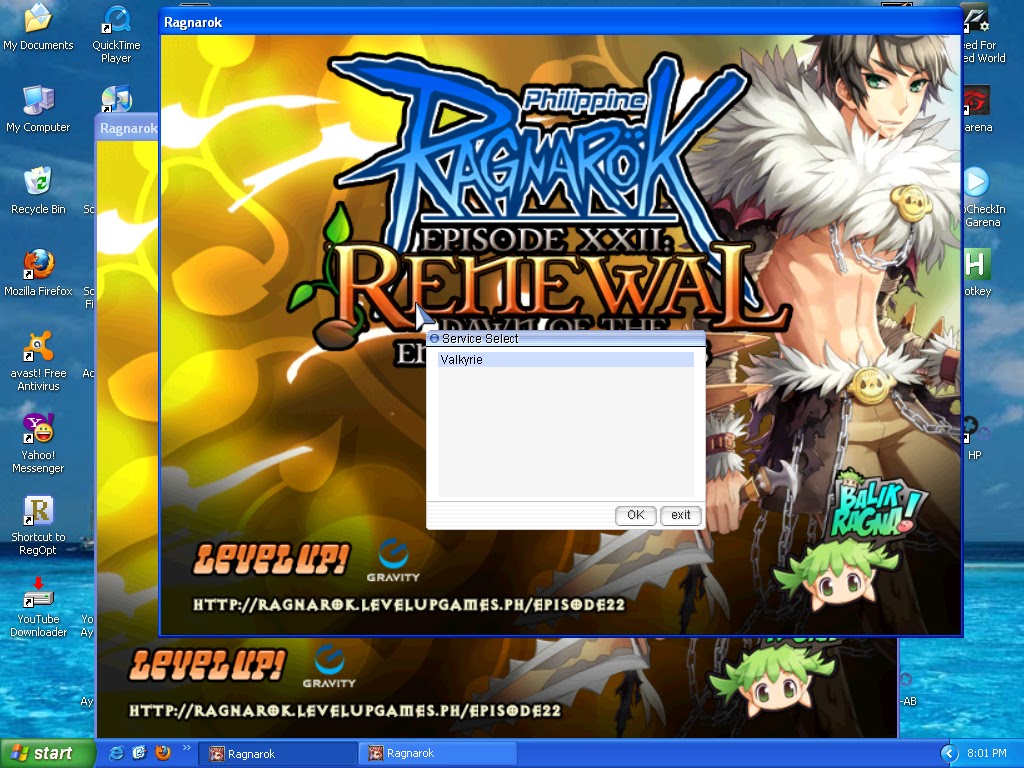Image resolution: width=1024 pixels, height=768 pixels.
Task: Switch to the first Ragnarok taskbar button
Action: point(278,754)
